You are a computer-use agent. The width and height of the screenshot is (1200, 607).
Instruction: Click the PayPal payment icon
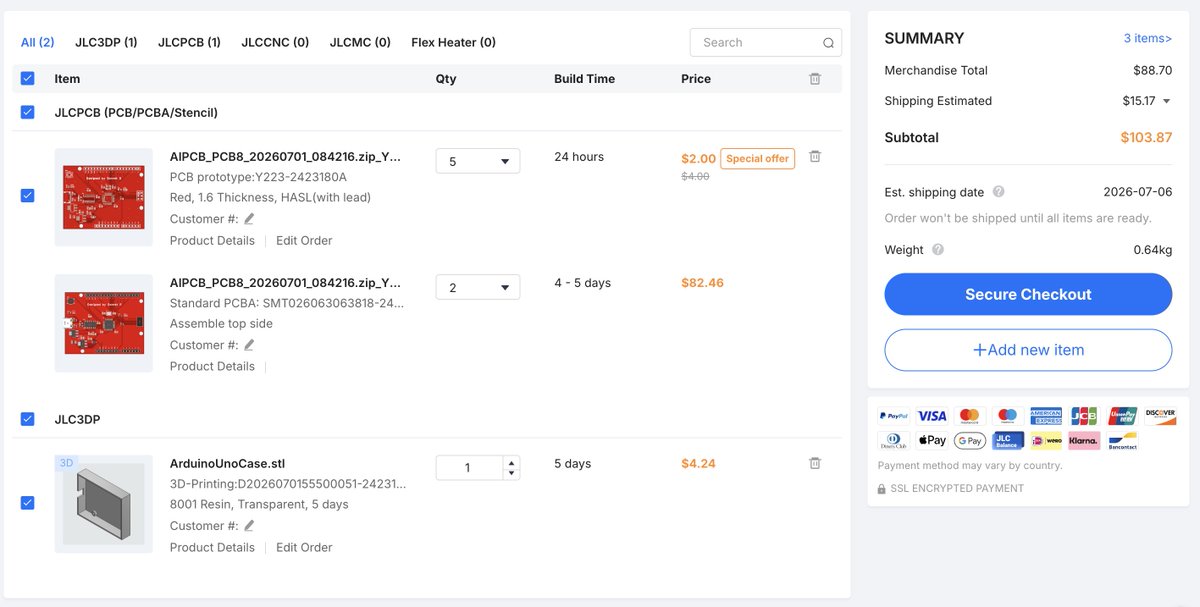tap(894, 416)
